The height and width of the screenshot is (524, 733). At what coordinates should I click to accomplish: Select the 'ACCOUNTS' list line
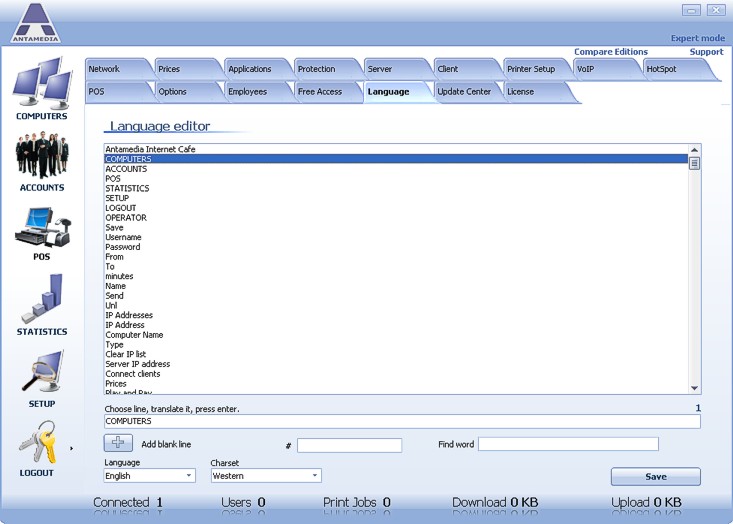pyautogui.click(x=396, y=169)
